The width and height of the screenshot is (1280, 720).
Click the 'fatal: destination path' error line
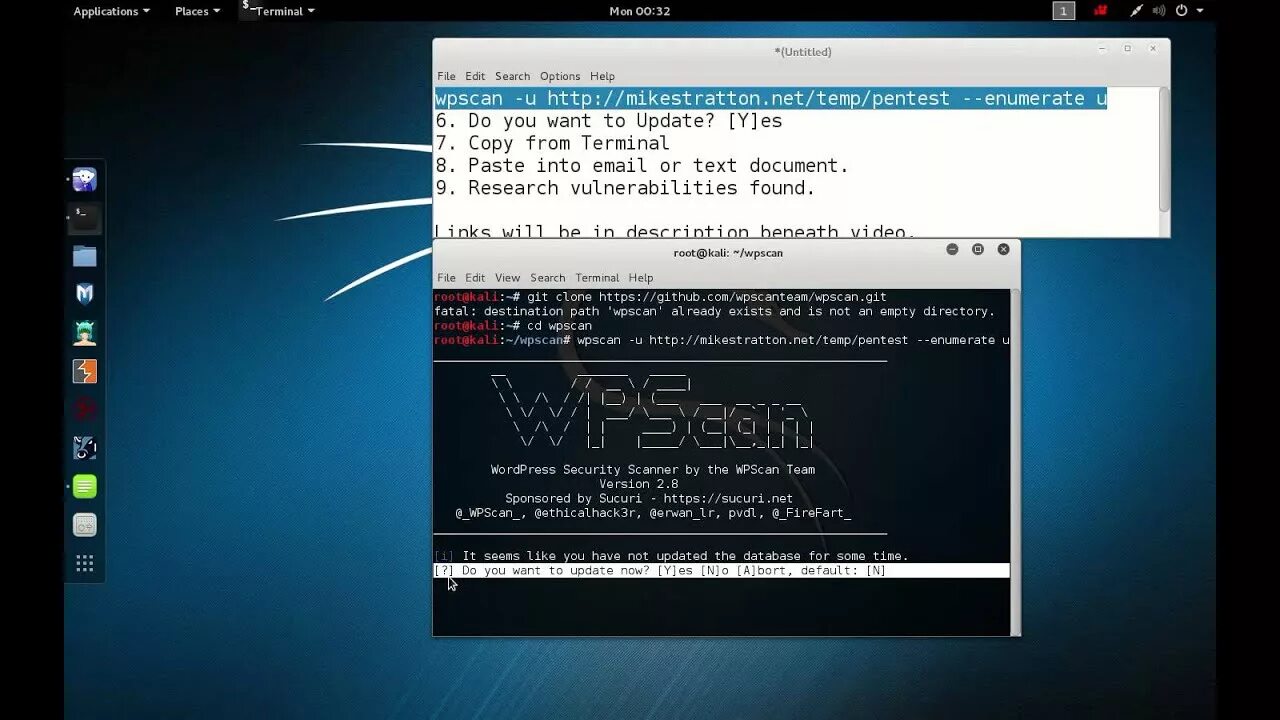point(714,311)
